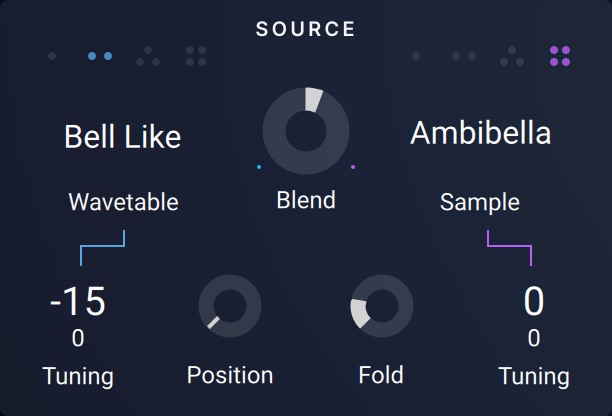
Task: Click the sample fine tuning small 0 value
Action: pos(534,339)
